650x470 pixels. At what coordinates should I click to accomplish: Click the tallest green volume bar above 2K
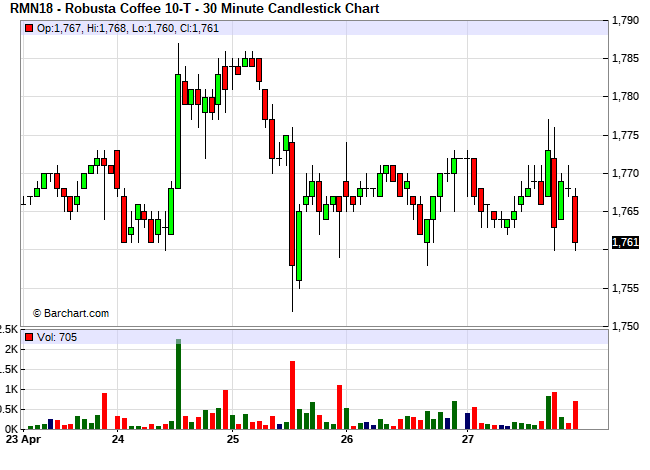click(x=178, y=384)
